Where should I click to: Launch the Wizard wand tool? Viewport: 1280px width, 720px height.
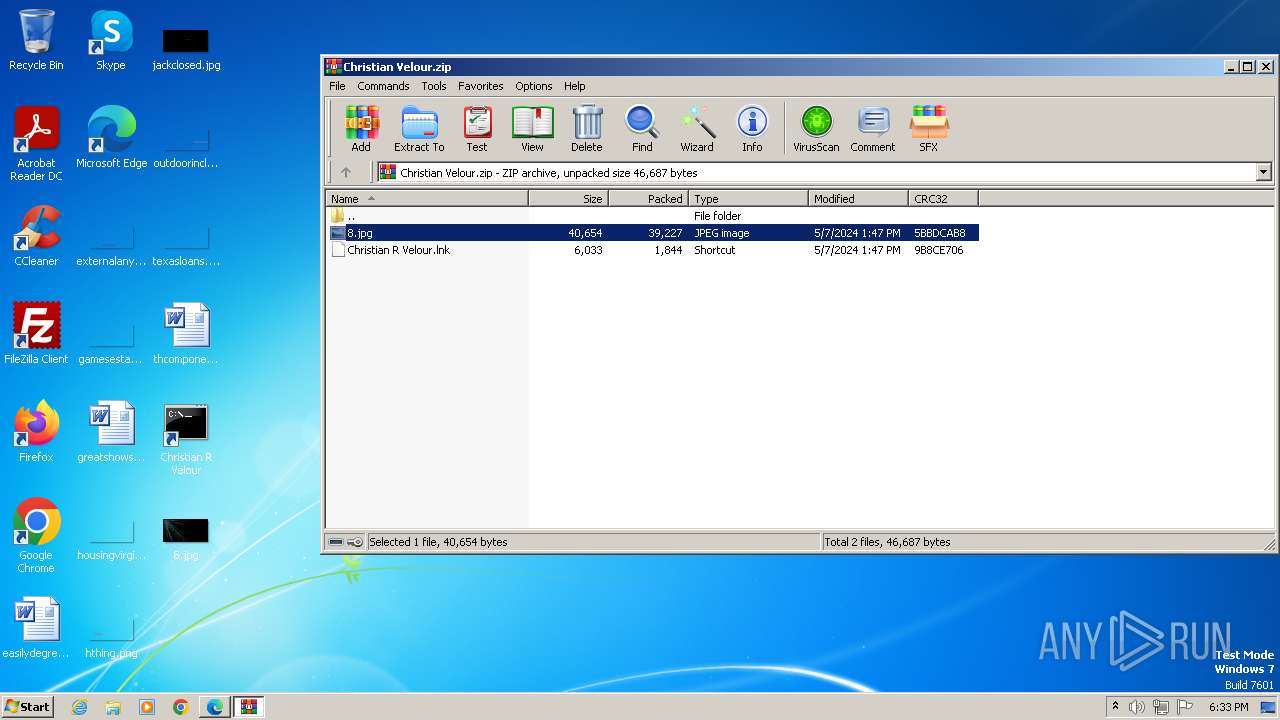697,128
